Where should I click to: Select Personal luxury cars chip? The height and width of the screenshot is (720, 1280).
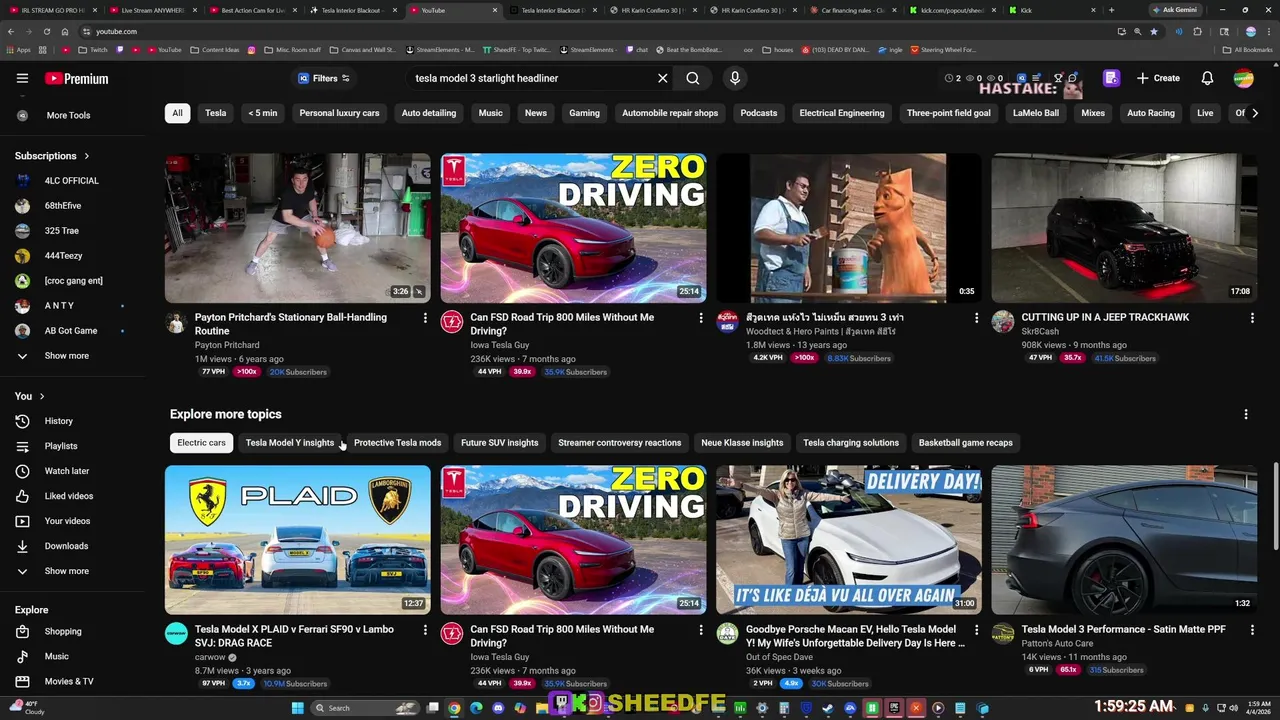pos(340,113)
